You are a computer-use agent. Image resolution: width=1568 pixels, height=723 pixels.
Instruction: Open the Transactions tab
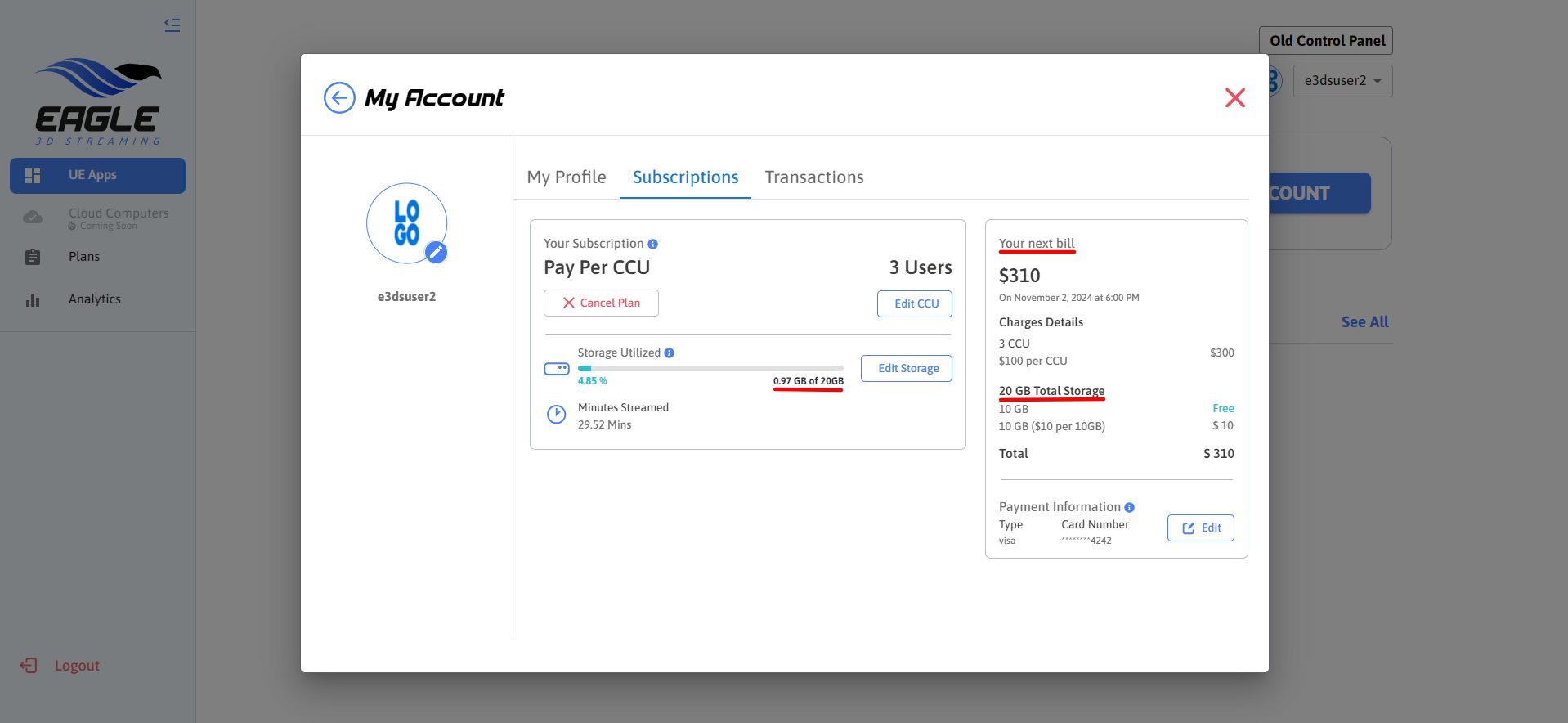813,177
